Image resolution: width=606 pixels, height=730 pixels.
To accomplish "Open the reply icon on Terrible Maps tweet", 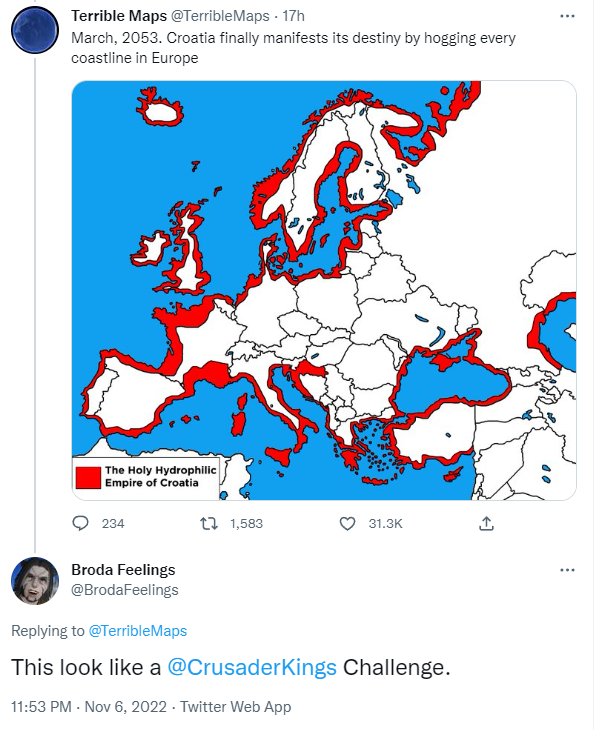I will pos(81,523).
